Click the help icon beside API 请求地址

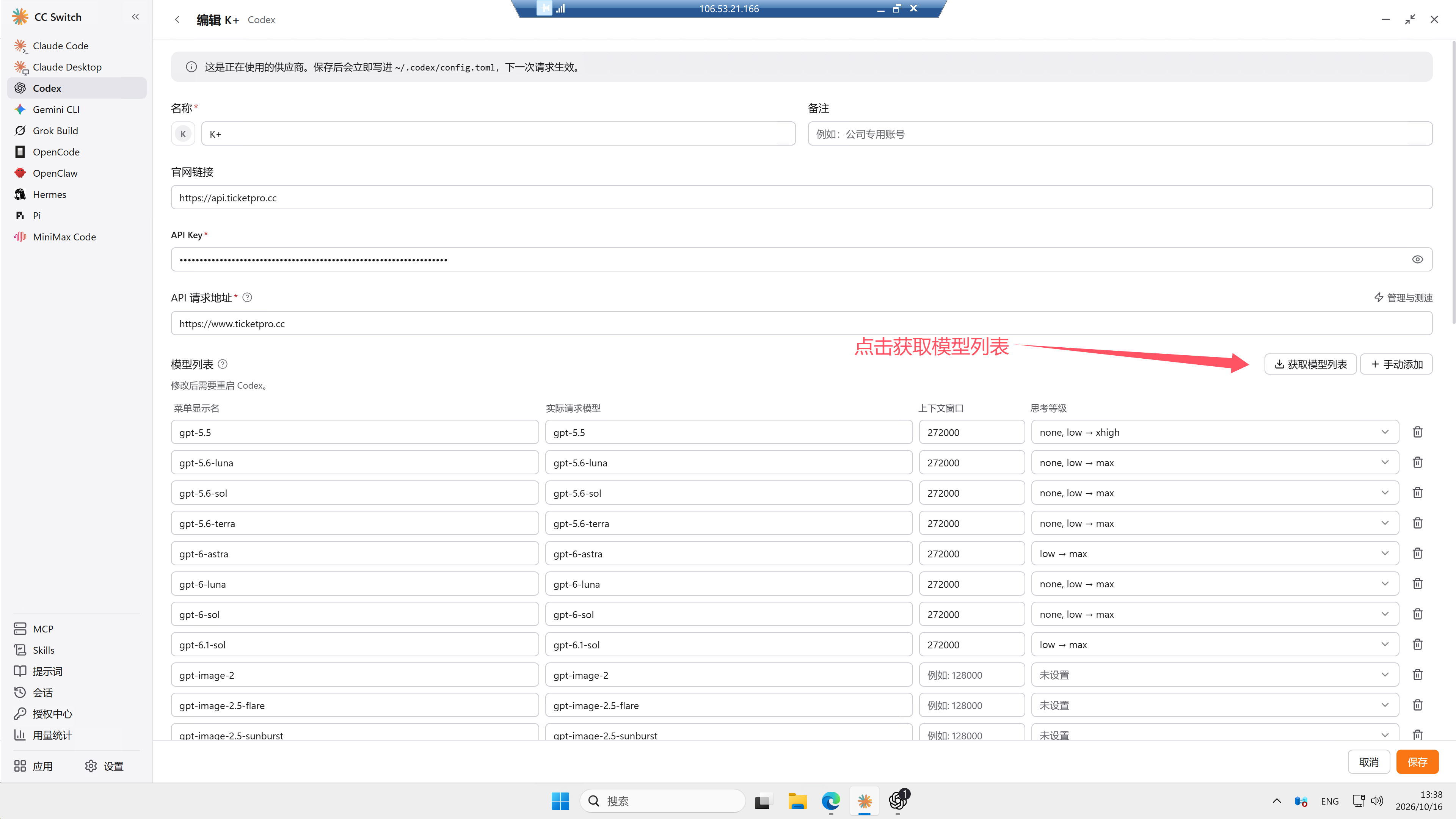247,297
